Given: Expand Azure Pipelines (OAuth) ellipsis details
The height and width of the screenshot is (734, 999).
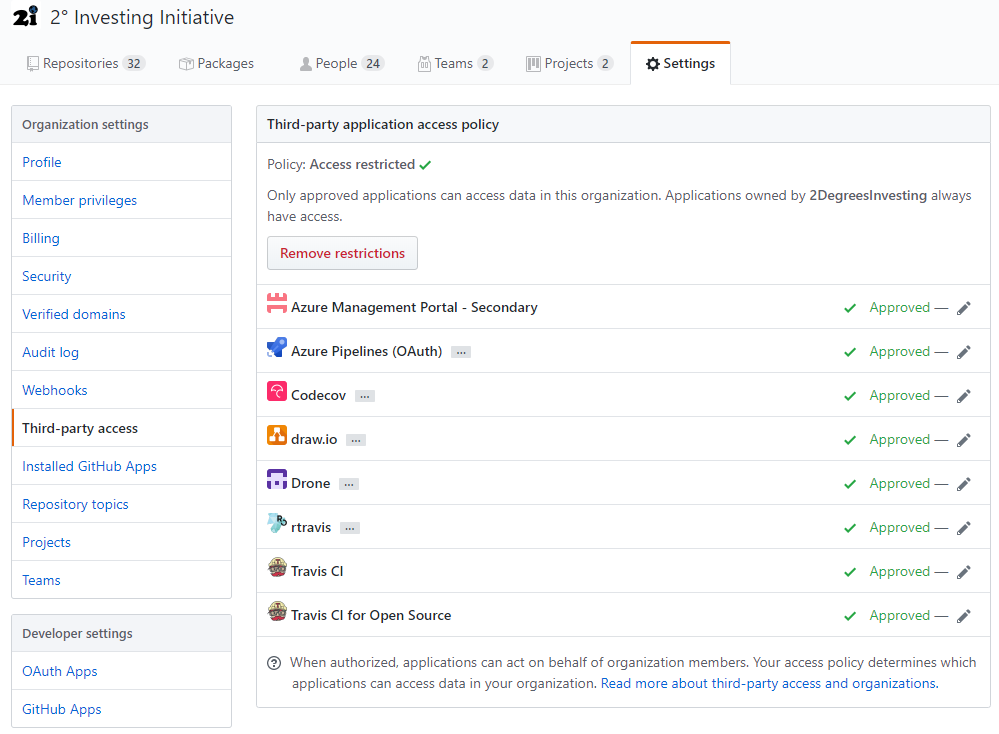Looking at the screenshot, I should (x=461, y=352).
